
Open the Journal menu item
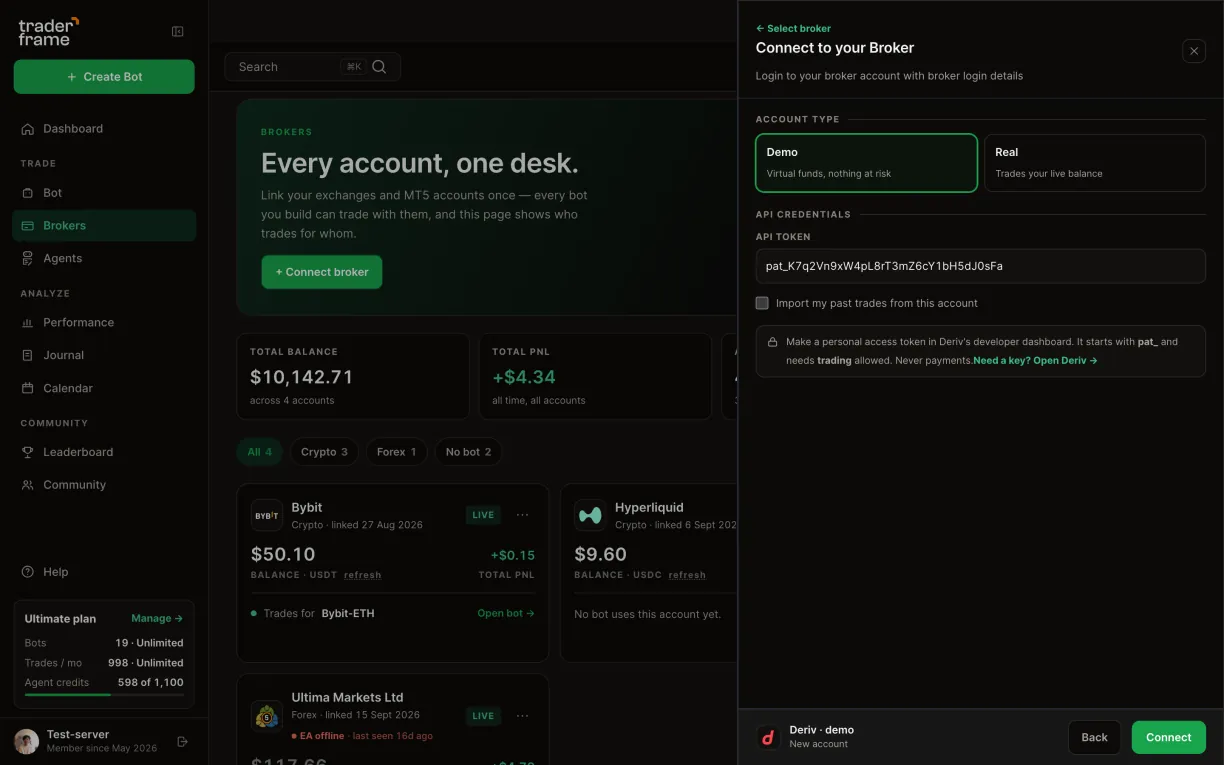pos(104,355)
